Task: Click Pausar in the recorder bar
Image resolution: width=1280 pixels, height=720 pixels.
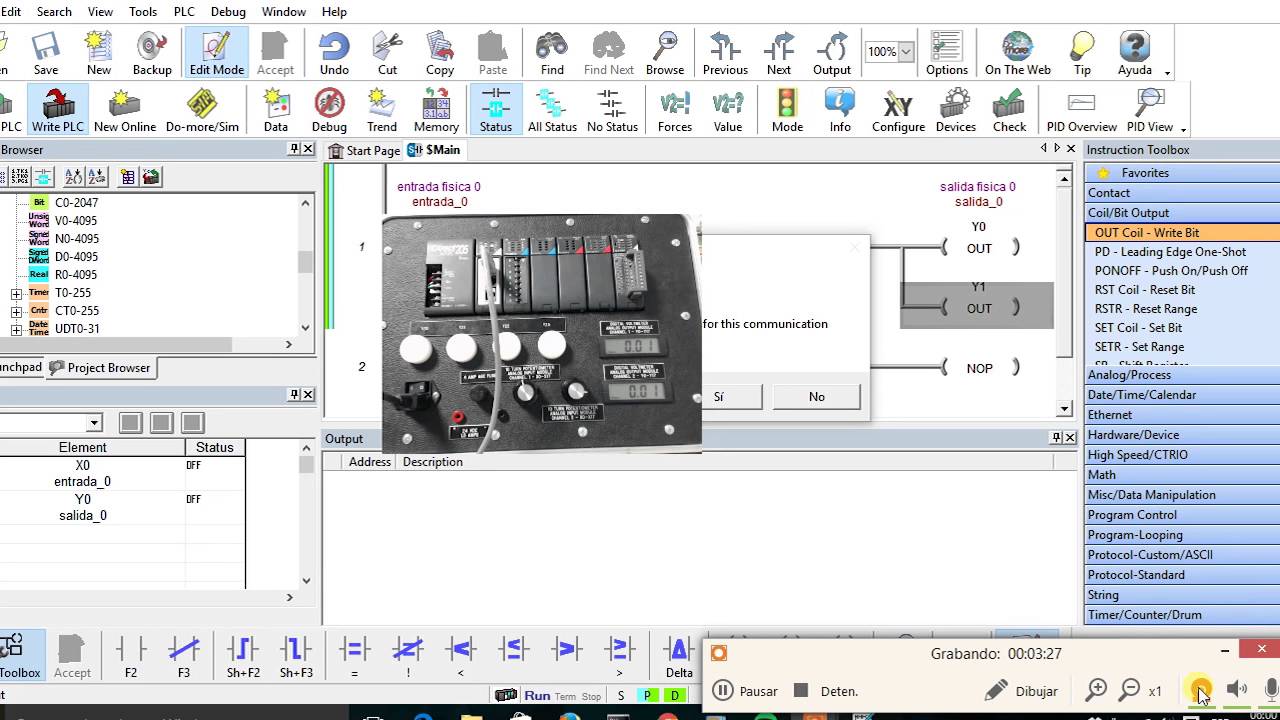Action: 745,691
